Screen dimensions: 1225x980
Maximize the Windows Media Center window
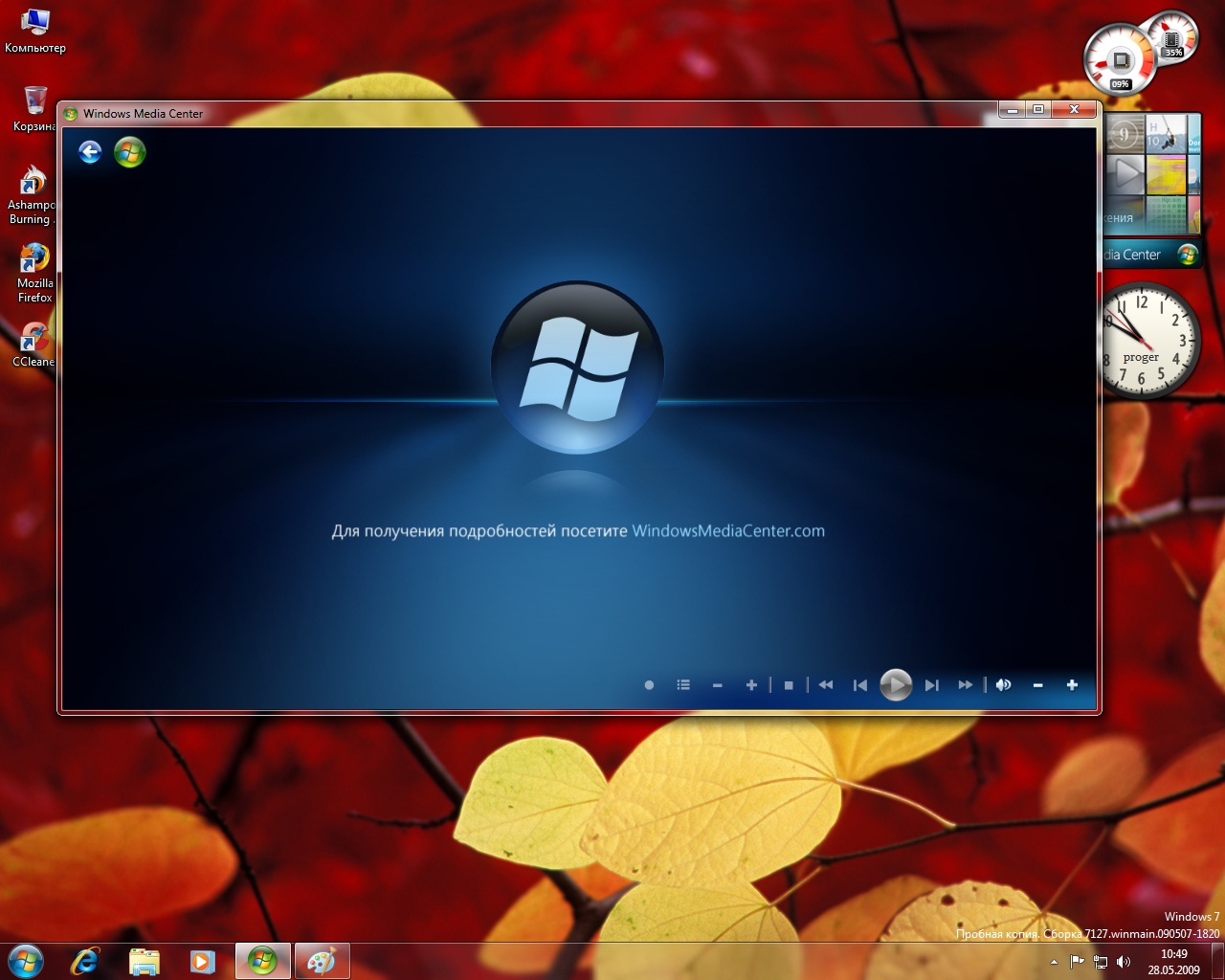click(1038, 110)
